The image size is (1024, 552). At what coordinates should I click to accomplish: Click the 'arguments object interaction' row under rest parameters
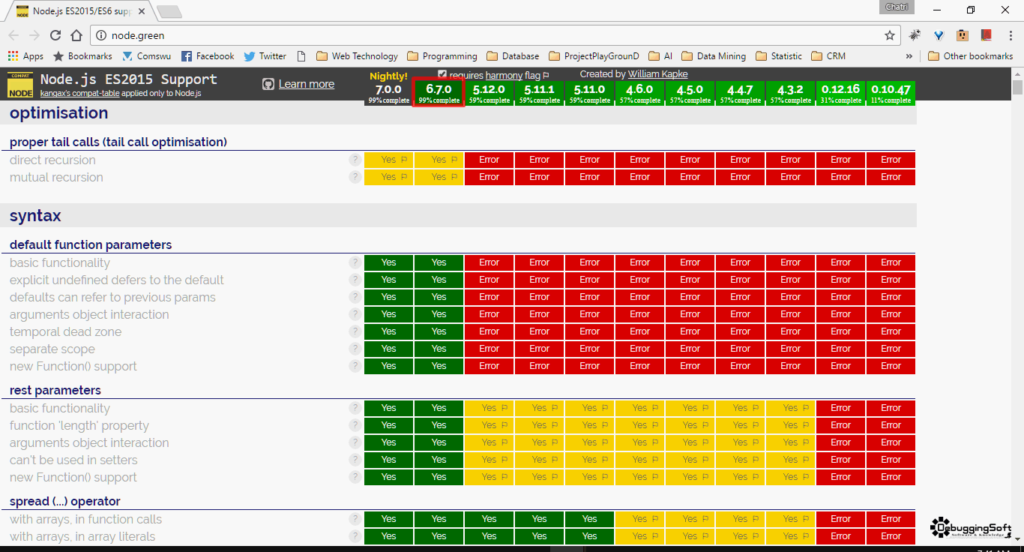(89, 443)
